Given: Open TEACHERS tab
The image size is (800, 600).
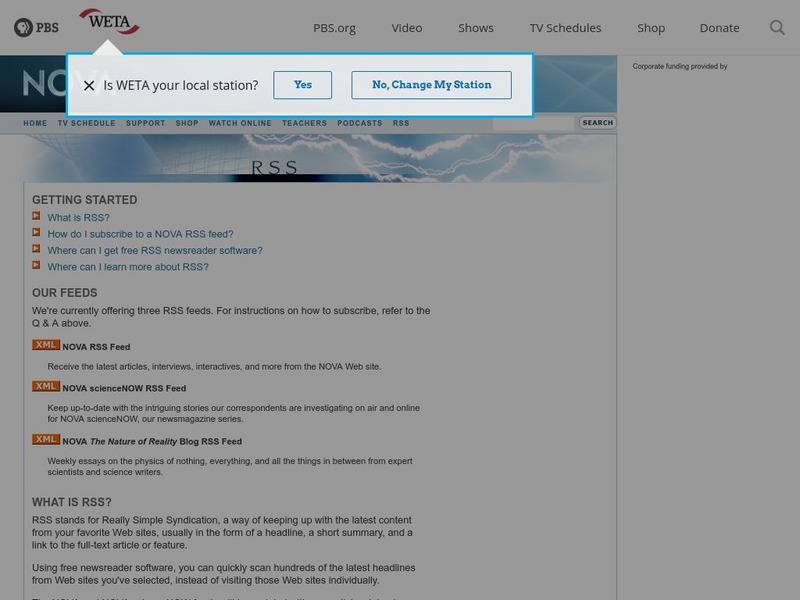Looking at the screenshot, I should [305, 123].
